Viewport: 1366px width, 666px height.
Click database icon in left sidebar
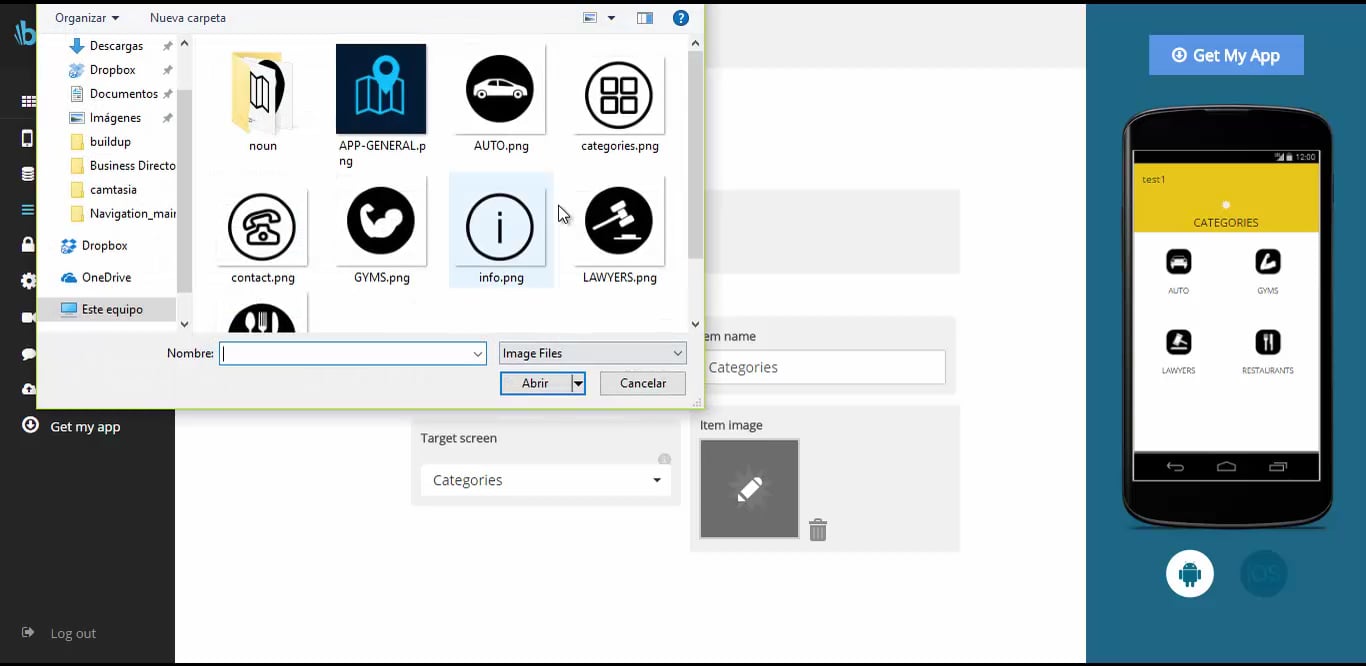[27, 174]
